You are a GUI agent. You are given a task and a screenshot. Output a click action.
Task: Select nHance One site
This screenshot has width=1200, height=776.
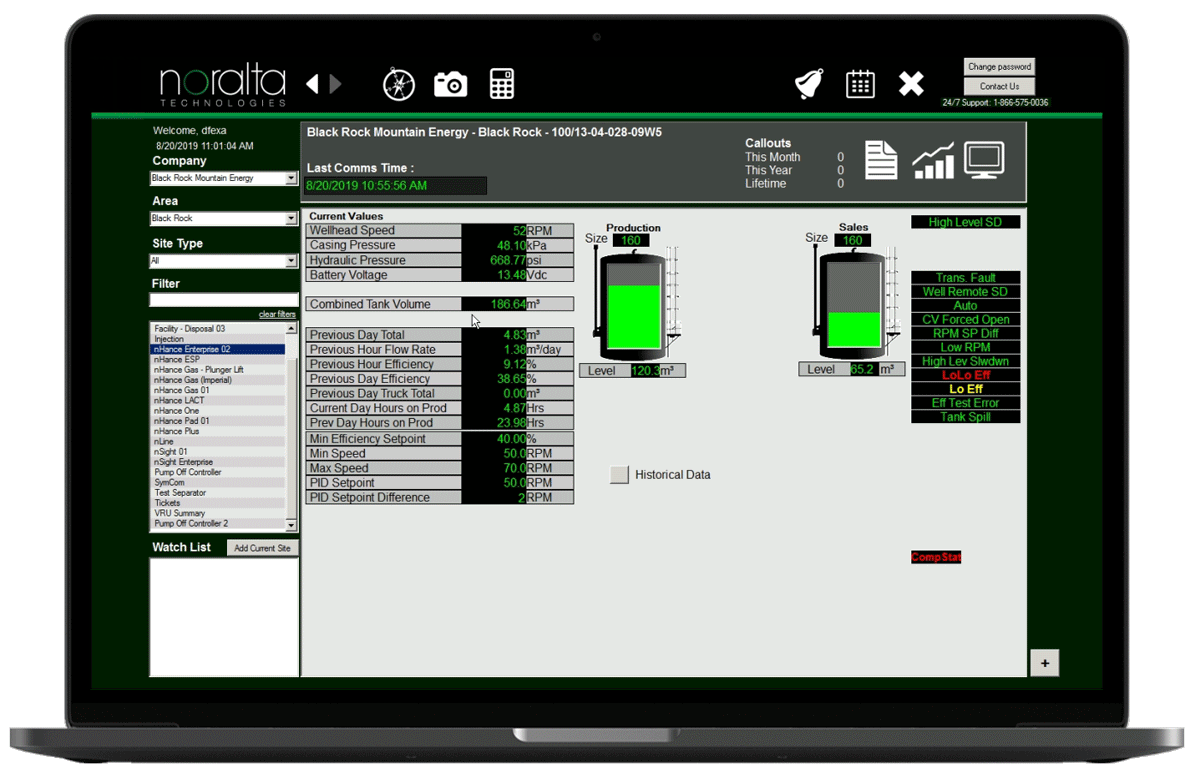coord(218,411)
